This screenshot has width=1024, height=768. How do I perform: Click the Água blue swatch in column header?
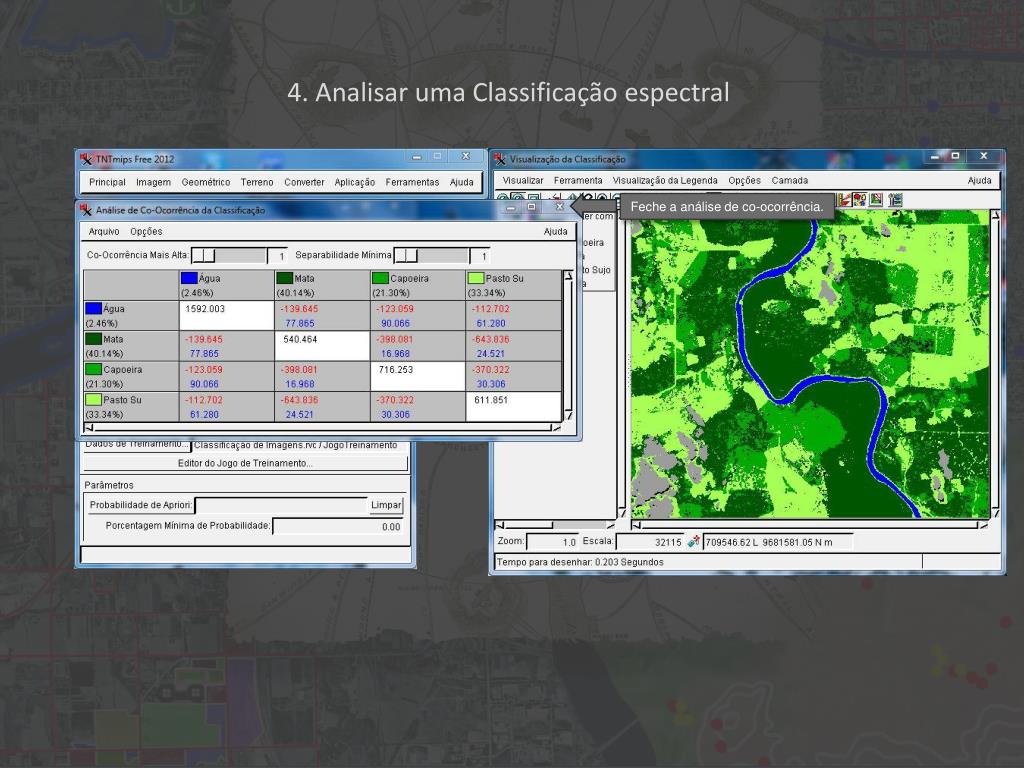(x=189, y=278)
